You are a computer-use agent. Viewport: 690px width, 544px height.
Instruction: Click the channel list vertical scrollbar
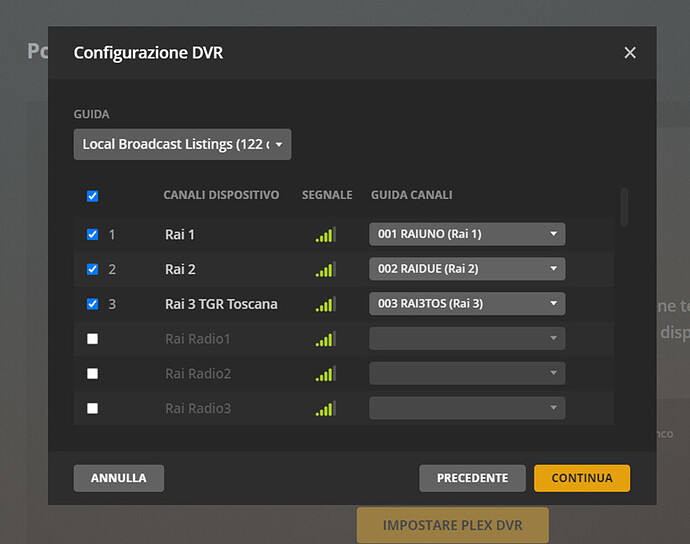624,208
